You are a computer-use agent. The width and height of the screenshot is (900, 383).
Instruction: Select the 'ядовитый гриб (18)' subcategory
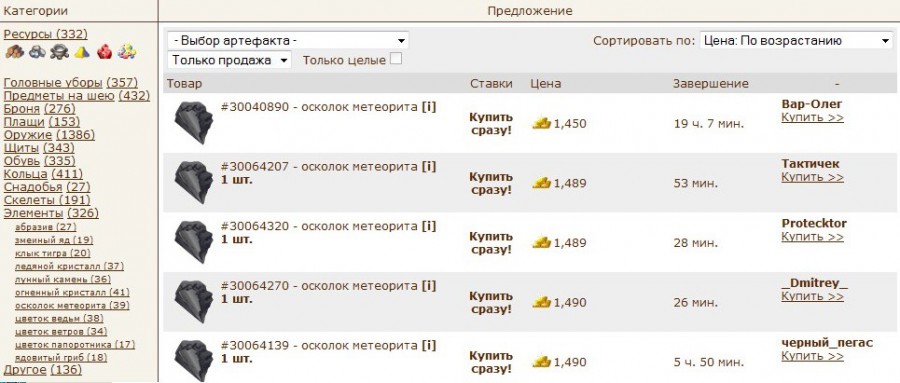pyautogui.click(x=61, y=358)
